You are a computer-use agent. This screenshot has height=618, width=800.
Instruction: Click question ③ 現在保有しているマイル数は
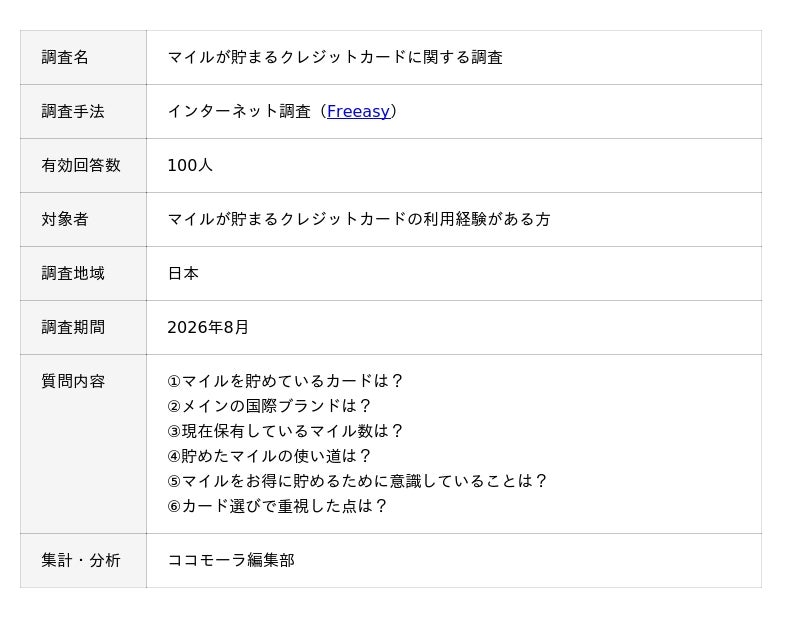point(285,431)
